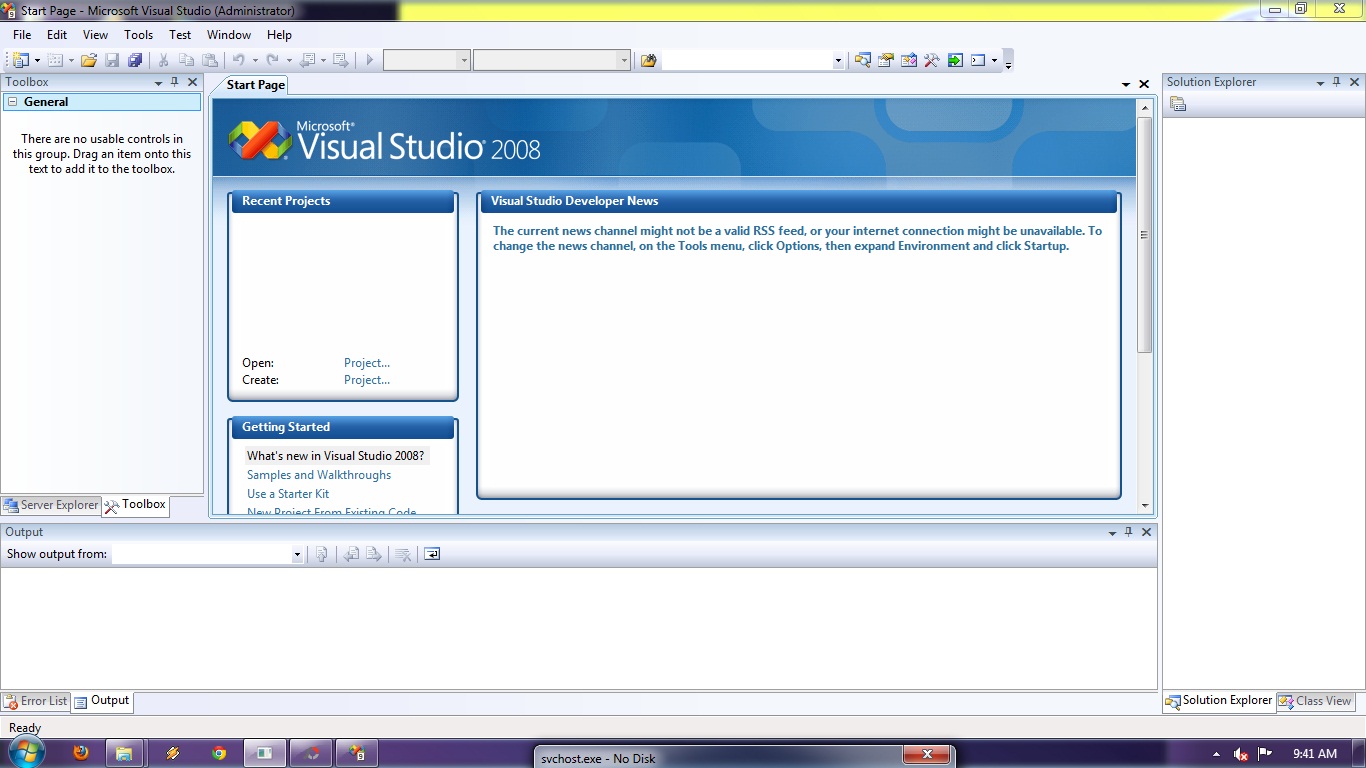Viewport: 1366px width, 768px height.
Task: Open the Help menu
Action: click(x=280, y=35)
